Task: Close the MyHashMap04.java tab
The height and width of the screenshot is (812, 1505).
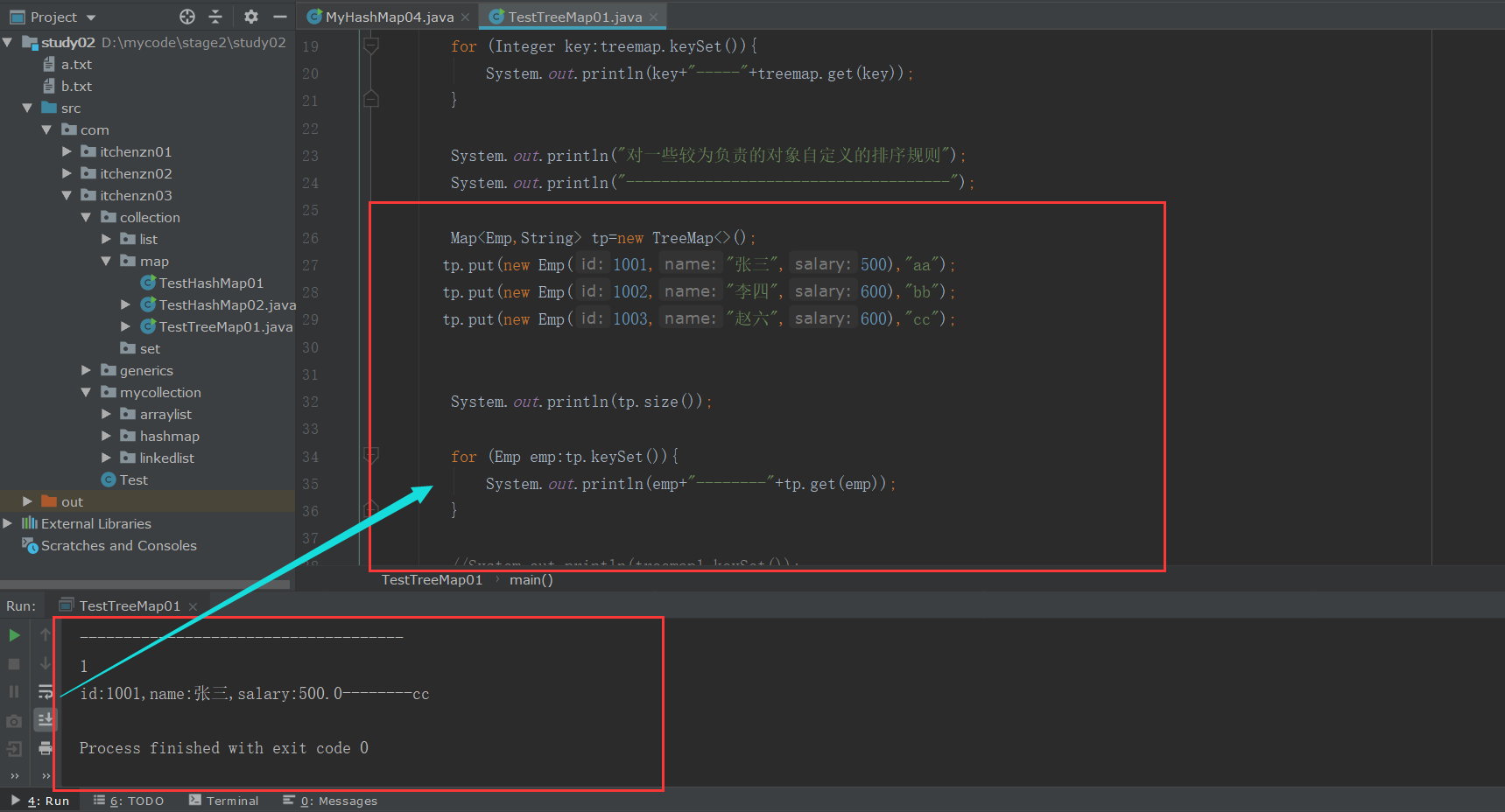Action: (465, 17)
